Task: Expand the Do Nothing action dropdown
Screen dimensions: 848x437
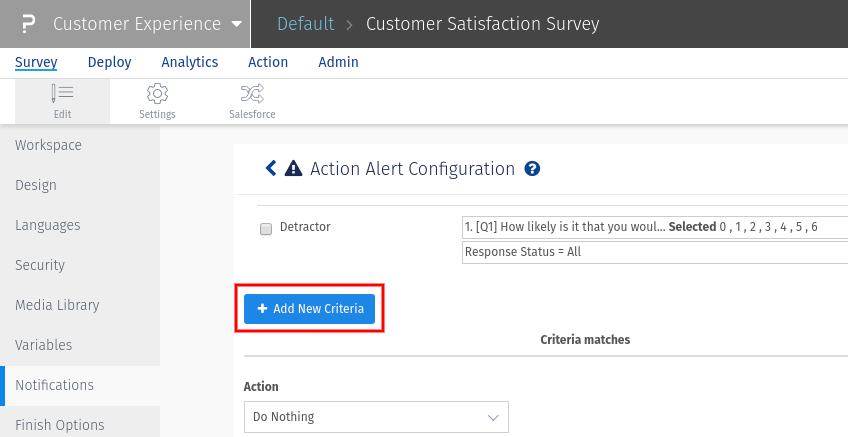Action: pyautogui.click(x=376, y=417)
